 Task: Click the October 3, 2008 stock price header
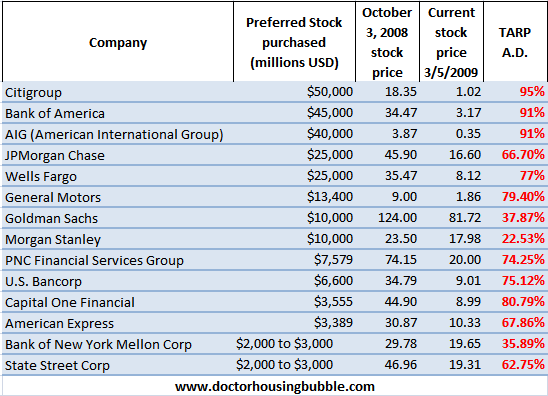(x=387, y=42)
